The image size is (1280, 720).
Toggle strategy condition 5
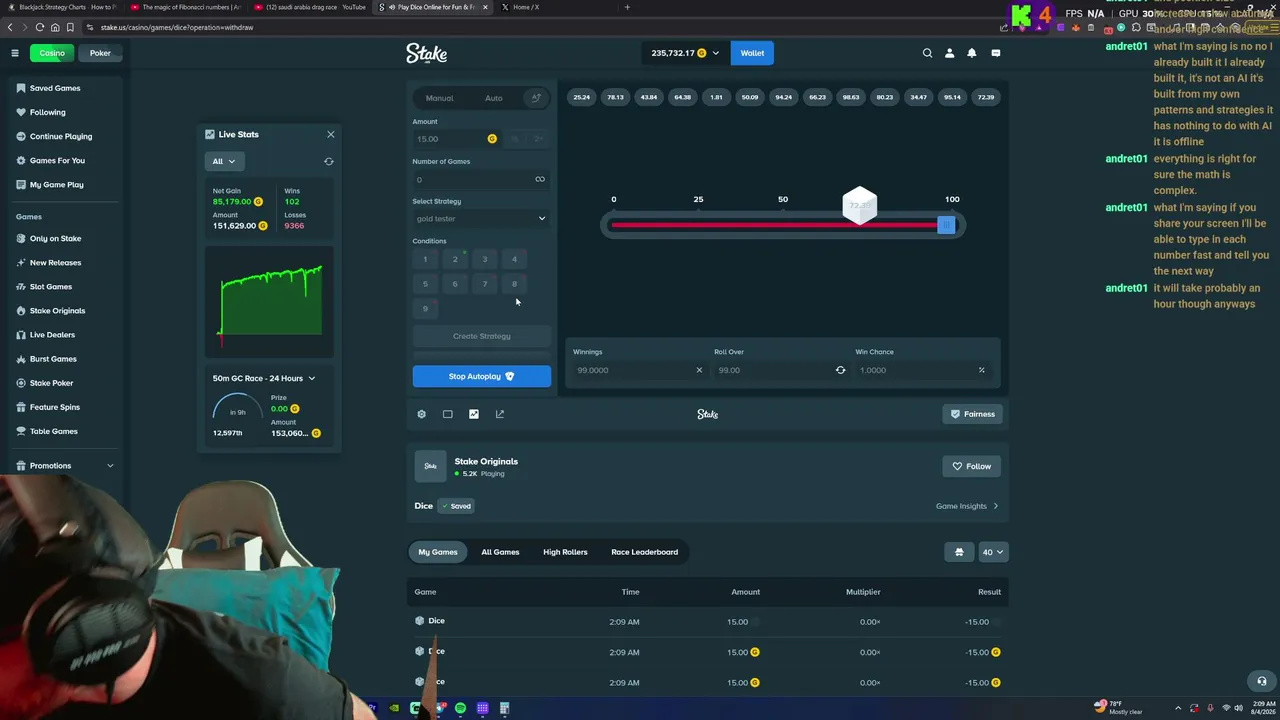pos(425,284)
